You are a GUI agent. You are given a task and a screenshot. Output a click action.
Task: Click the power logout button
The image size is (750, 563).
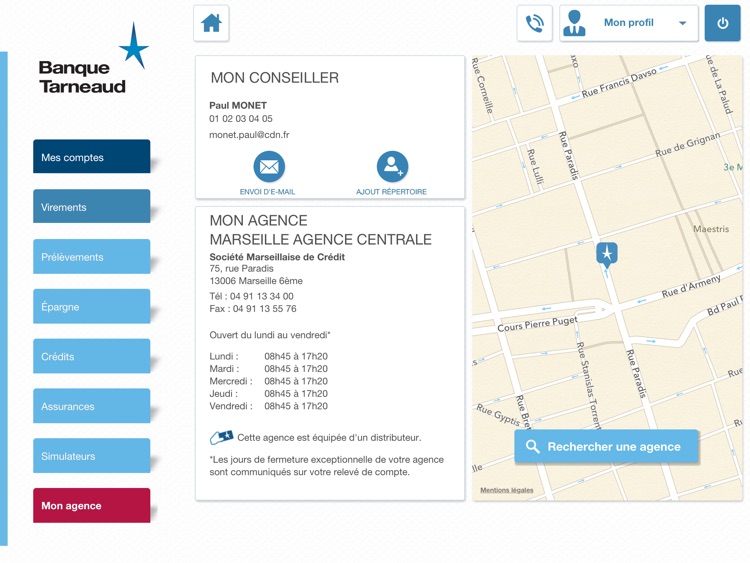pyautogui.click(x=722, y=23)
